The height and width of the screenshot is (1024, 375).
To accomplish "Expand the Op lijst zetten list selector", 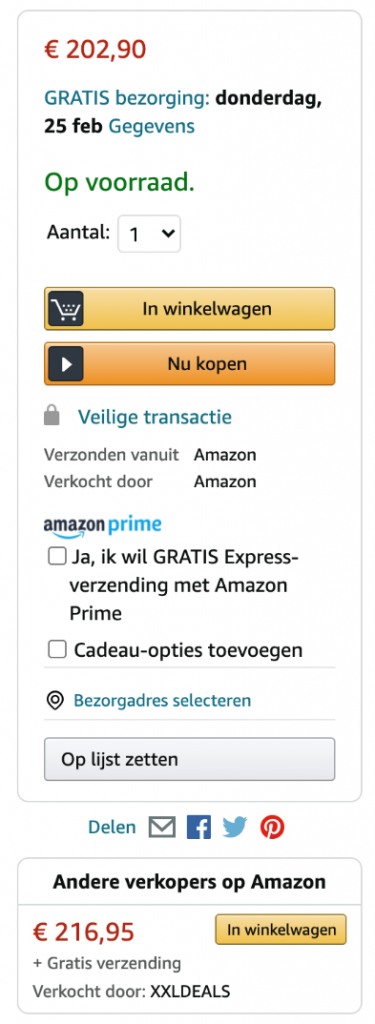I will pos(189,760).
